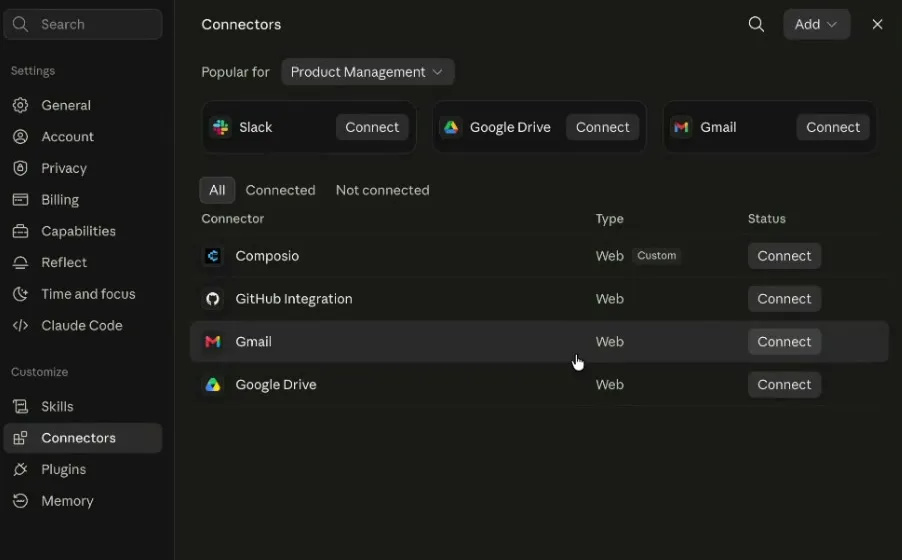Connect the Google Drive connector in the list
This screenshot has height=560, width=902.
[784, 384]
